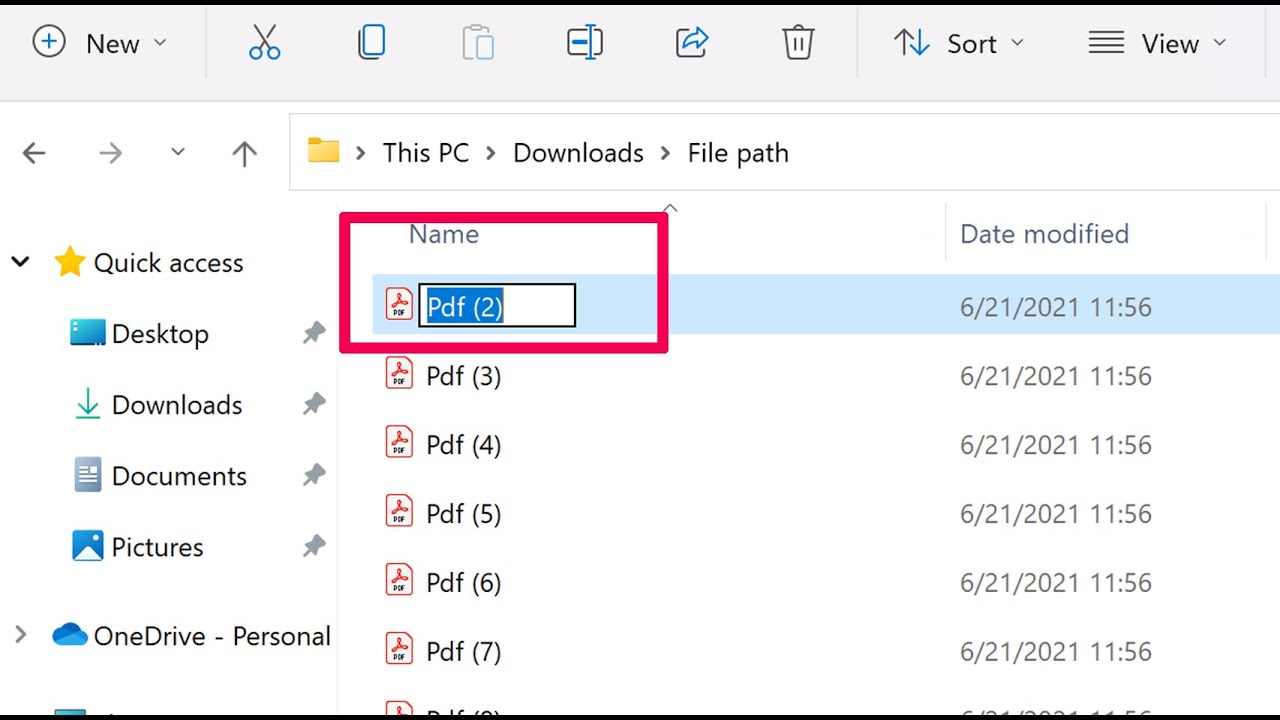This screenshot has width=1280, height=720.
Task: Click the Share icon in toolbar
Action: point(692,43)
